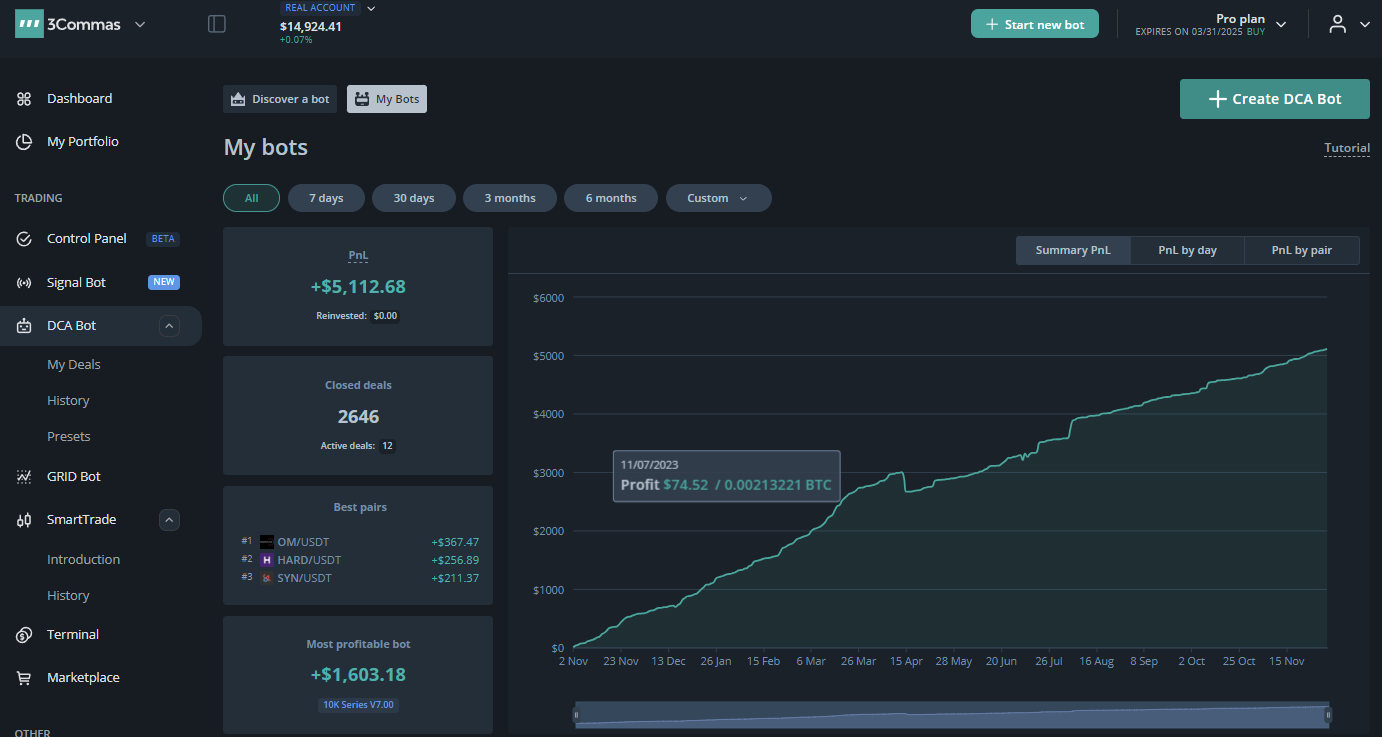The image size is (1382, 737).
Task: Select the 3 months filter
Action: 510,198
